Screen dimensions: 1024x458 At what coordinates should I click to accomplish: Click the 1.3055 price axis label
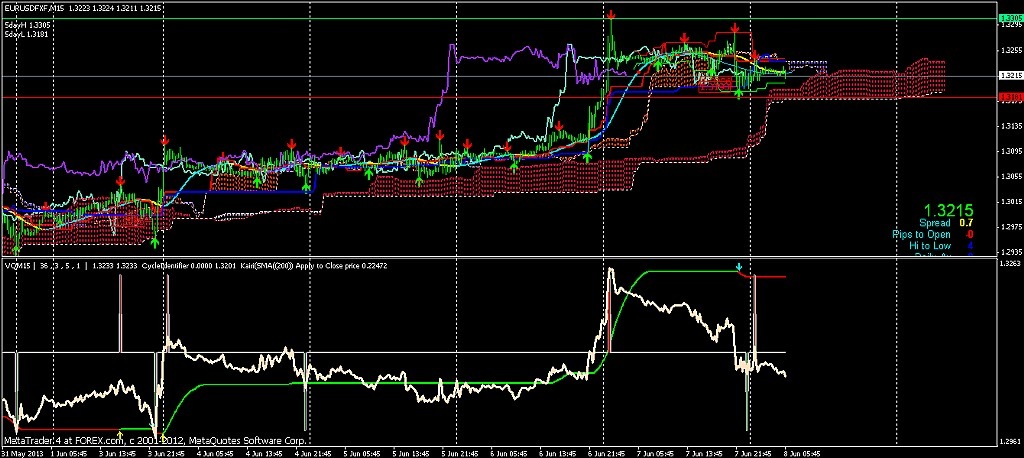(x=1010, y=176)
